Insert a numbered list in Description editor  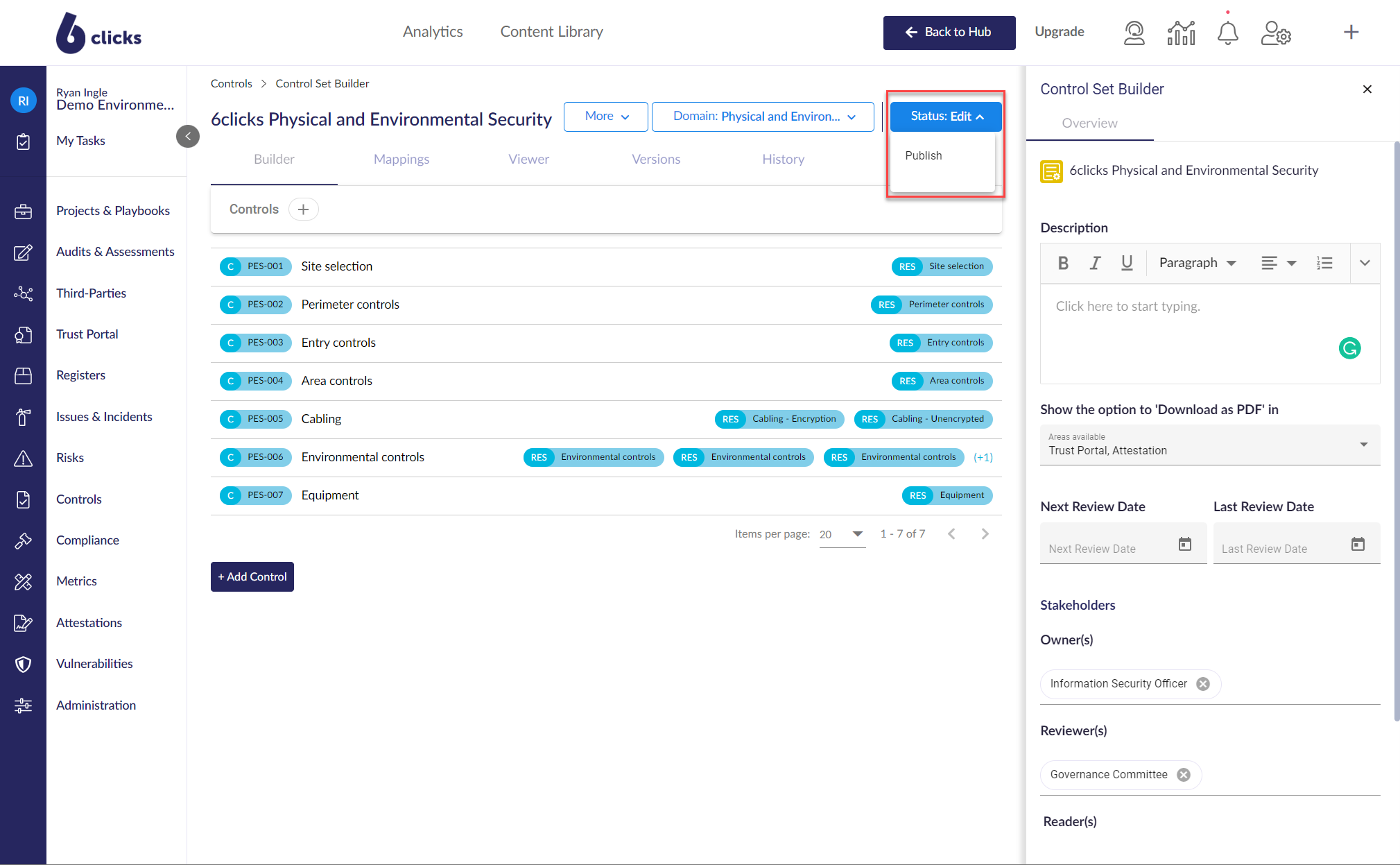point(1324,263)
